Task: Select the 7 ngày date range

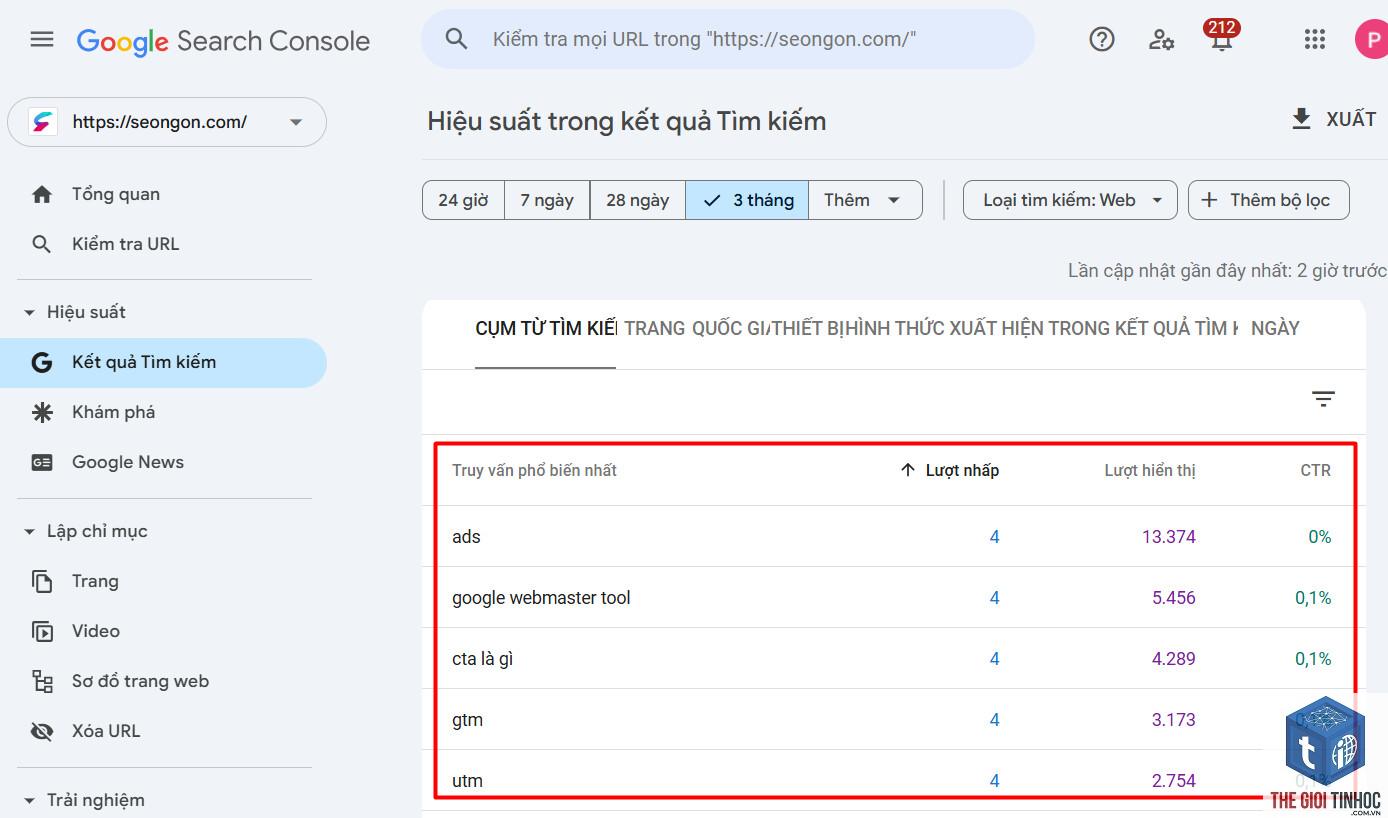Action: coord(547,200)
